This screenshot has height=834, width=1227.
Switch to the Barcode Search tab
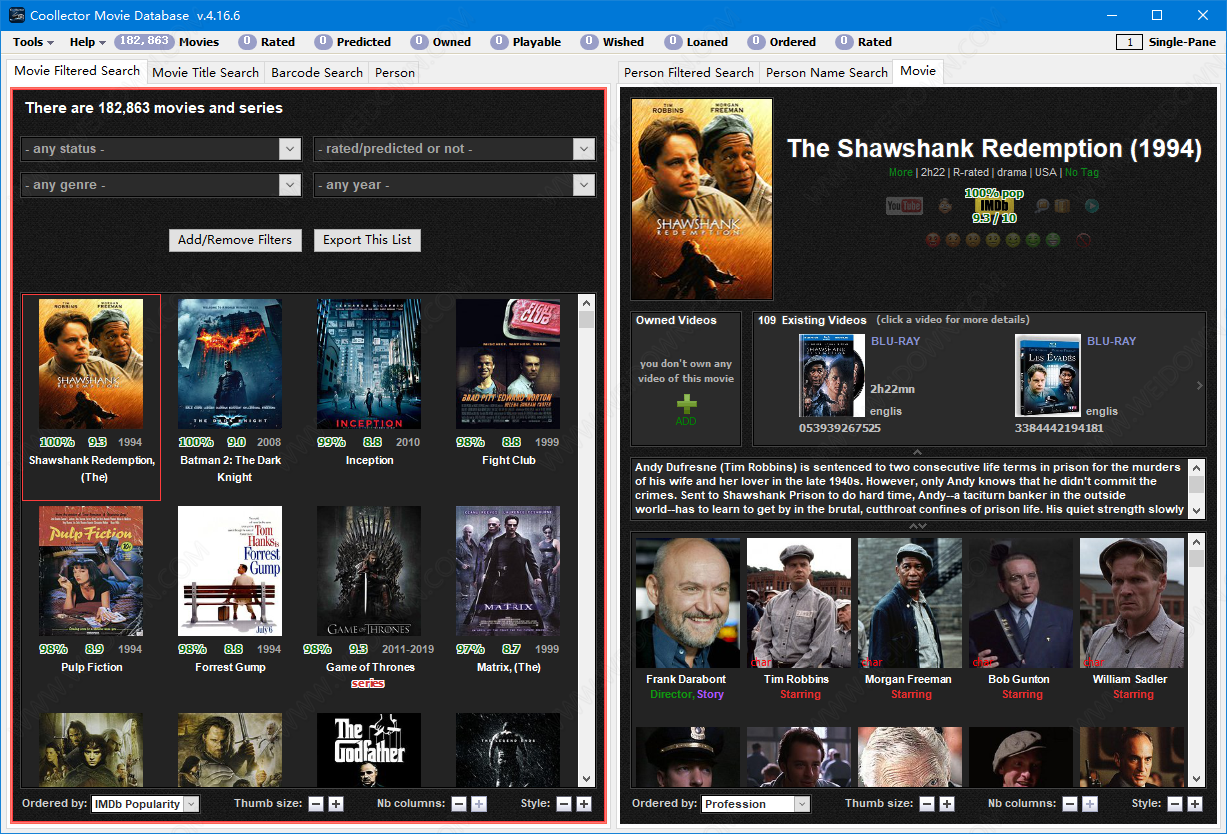pos(317,72)
